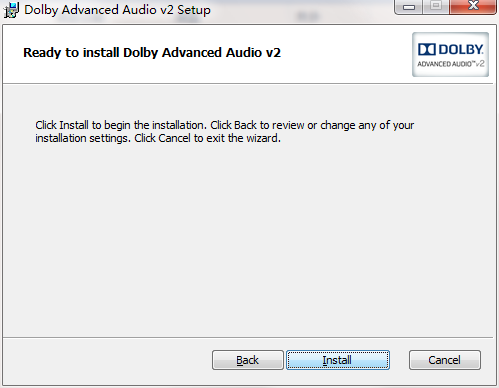This screenshot has width=499, height=388.
Task: Click the Dolby double-D symbol in the logo
Action: (427, 50)
